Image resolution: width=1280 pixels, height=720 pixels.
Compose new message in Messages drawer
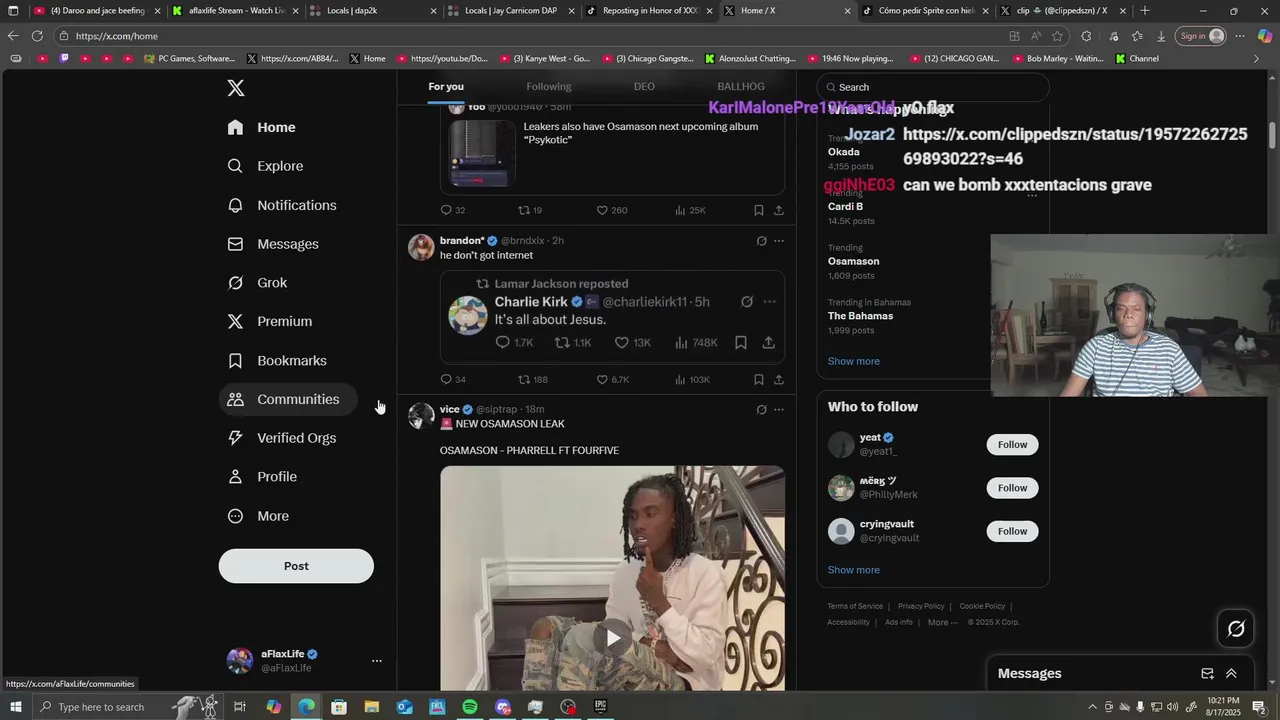(1207, 674)
